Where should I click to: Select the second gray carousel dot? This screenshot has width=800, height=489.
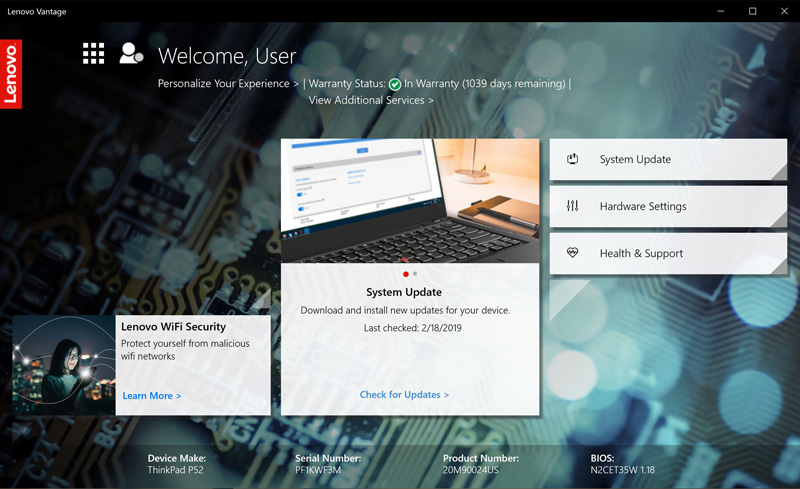[415, 274]
